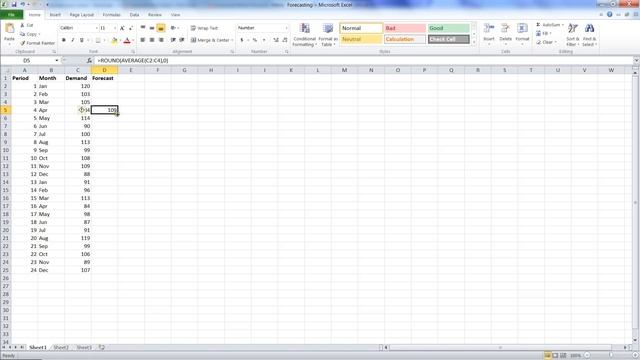This screenshot has width=640, height=360.
Task: Click the Orientation text-angle icon
Action: 173,28
